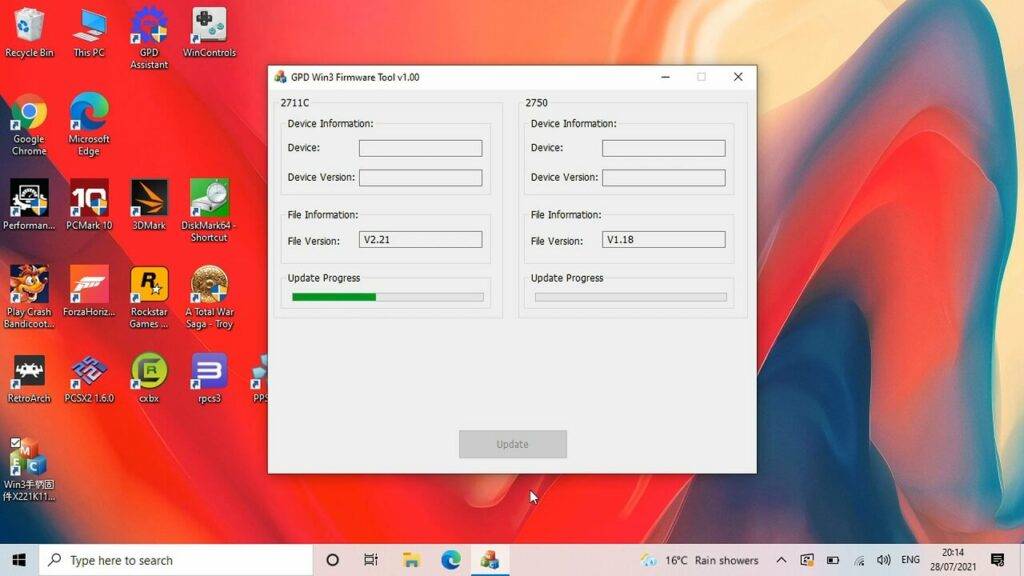Click the 2711C Device Version field
The height and width of the screenshot is (576, 1024).
[421, 178]
